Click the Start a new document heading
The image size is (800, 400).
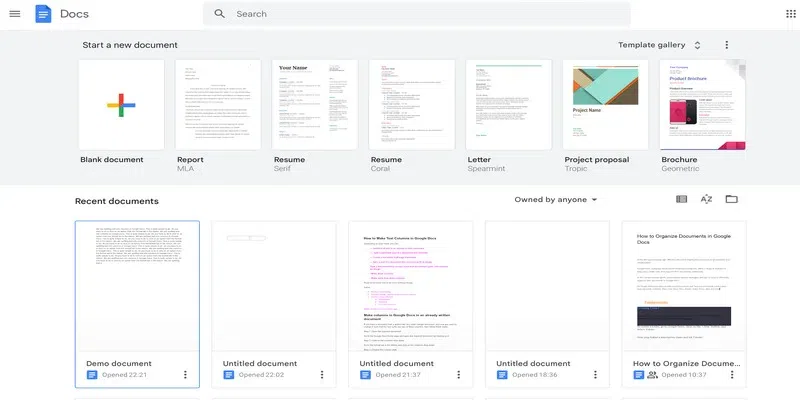tap(130, 45)
